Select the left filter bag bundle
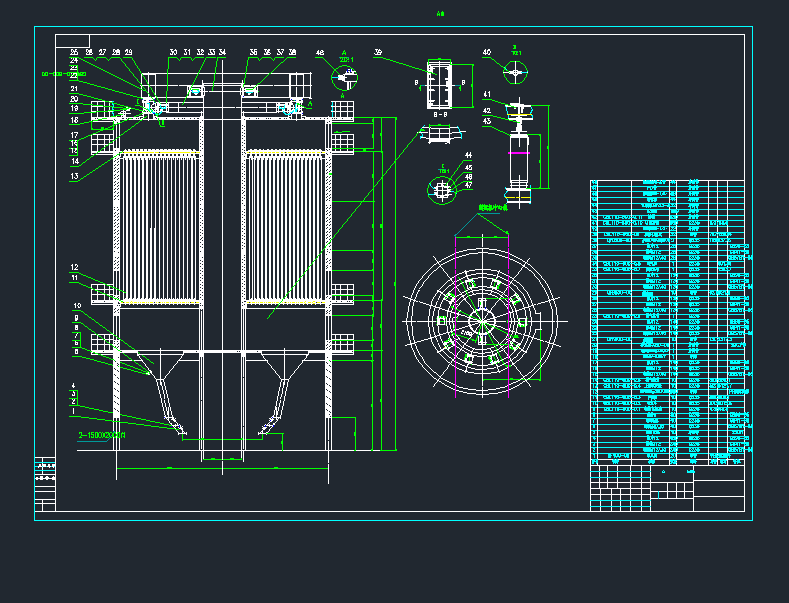The width and height of the screenshot is (789, 603). click(x=158, y=227)
